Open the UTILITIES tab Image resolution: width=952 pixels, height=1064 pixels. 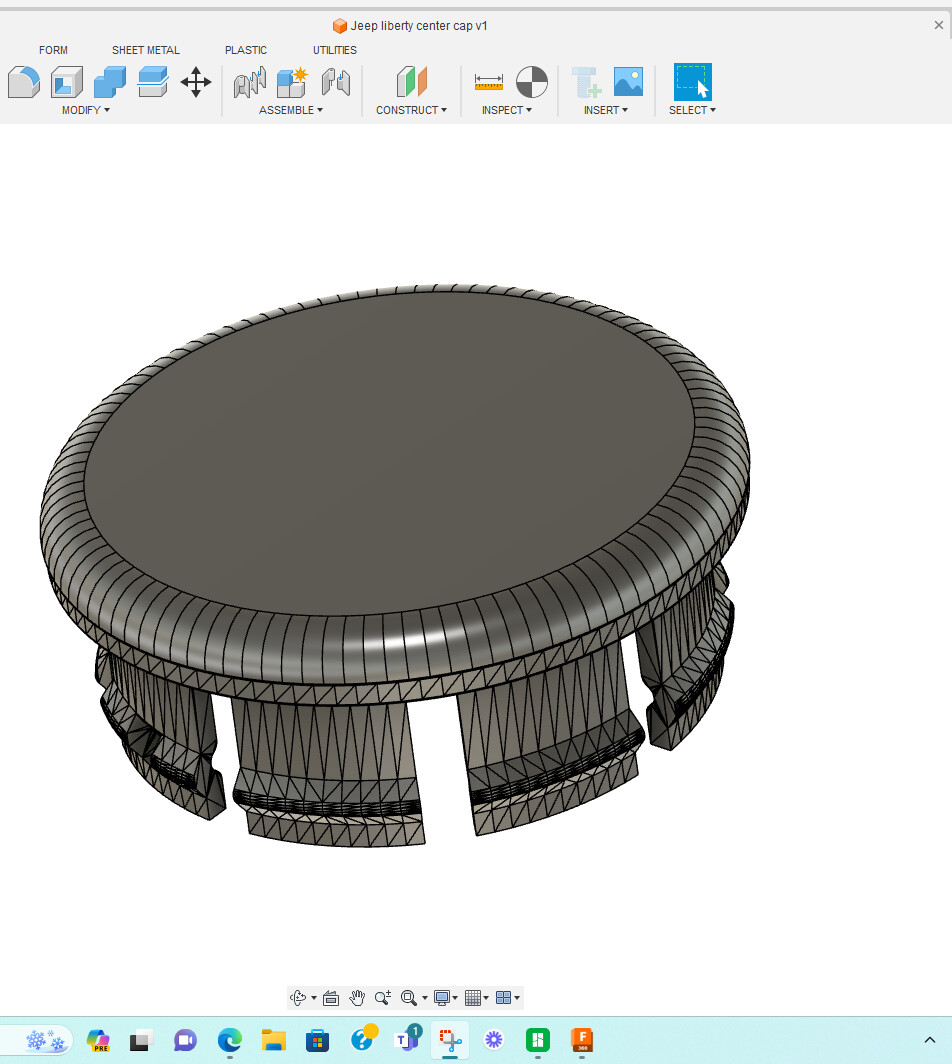tap(334, 50)
